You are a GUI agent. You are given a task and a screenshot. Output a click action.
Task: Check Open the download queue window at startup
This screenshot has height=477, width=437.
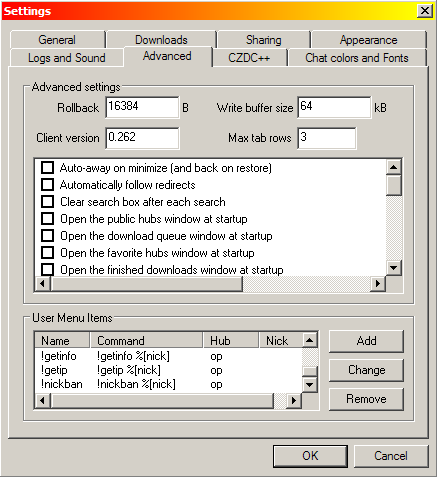(x=47, y=235)
